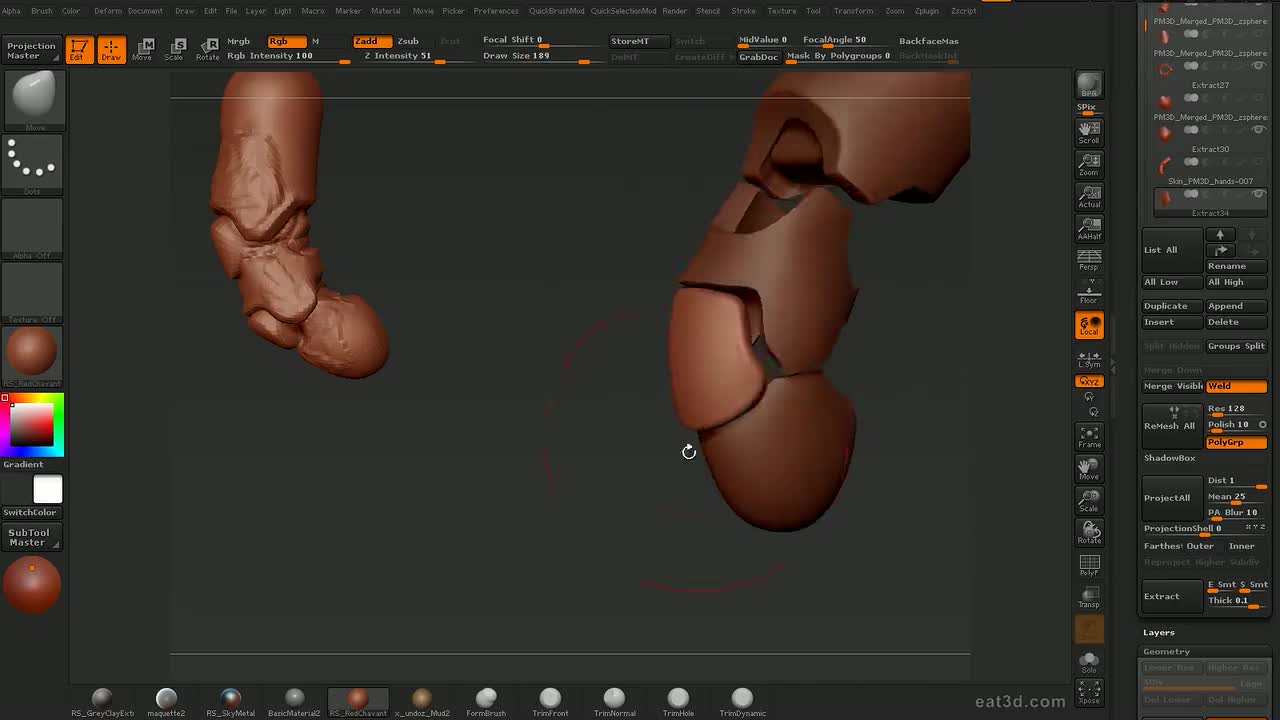Toggle L.Sym icon
Viewport: 1280px width, 720px height.
(1089, 358)
